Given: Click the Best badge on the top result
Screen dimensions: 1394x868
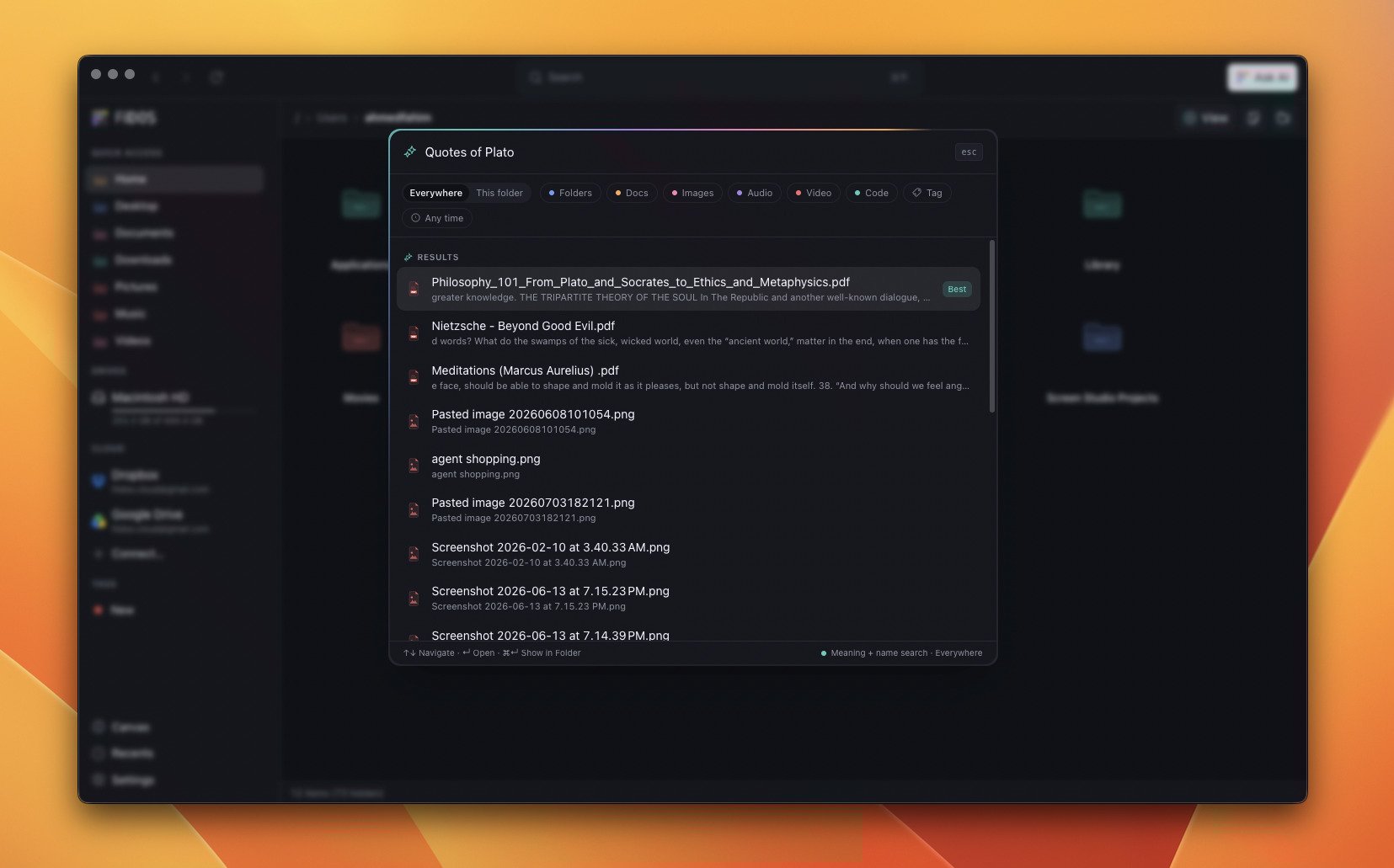Looking at the screenshot, I should pyautogui.click(x=957, y=289).
